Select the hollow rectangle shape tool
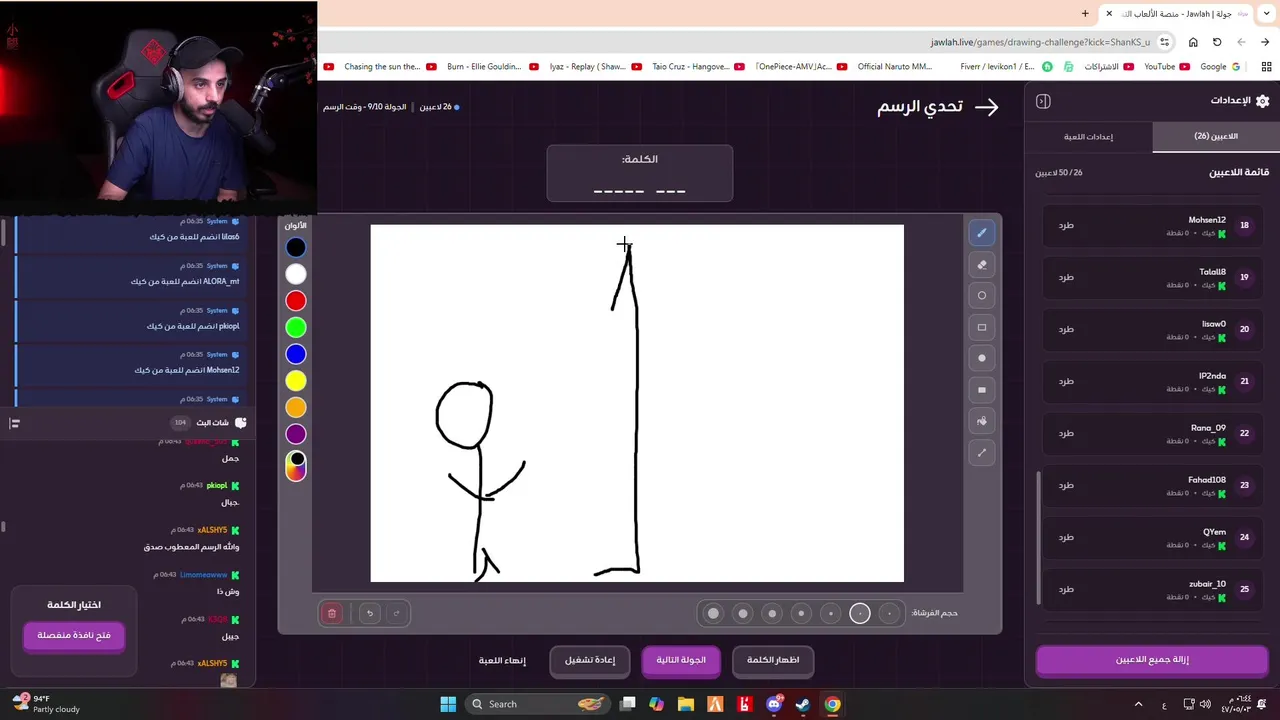This screenshot has width=1280, height=720. point(981,327)
